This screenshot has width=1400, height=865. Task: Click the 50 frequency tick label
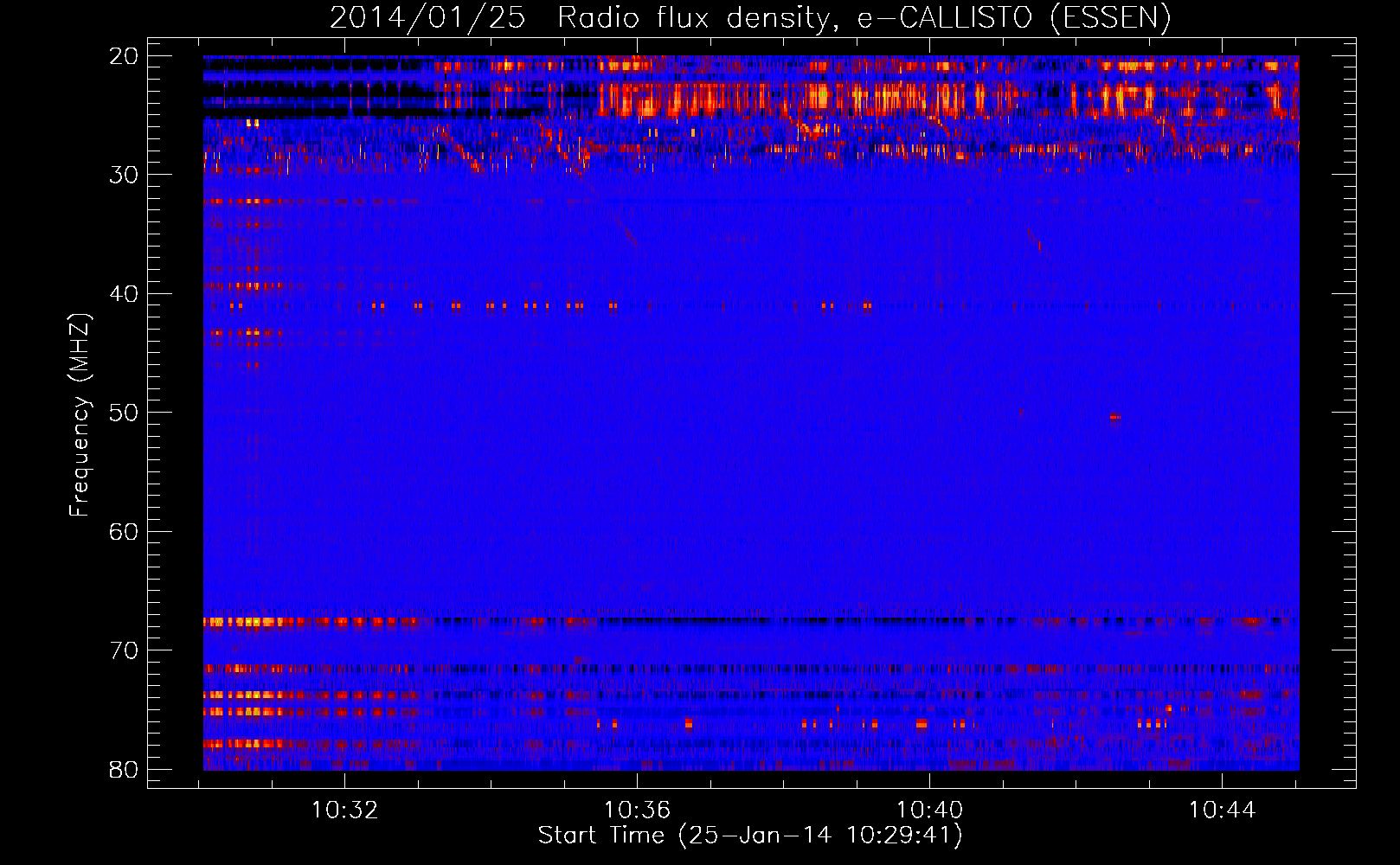coord(125,413)
